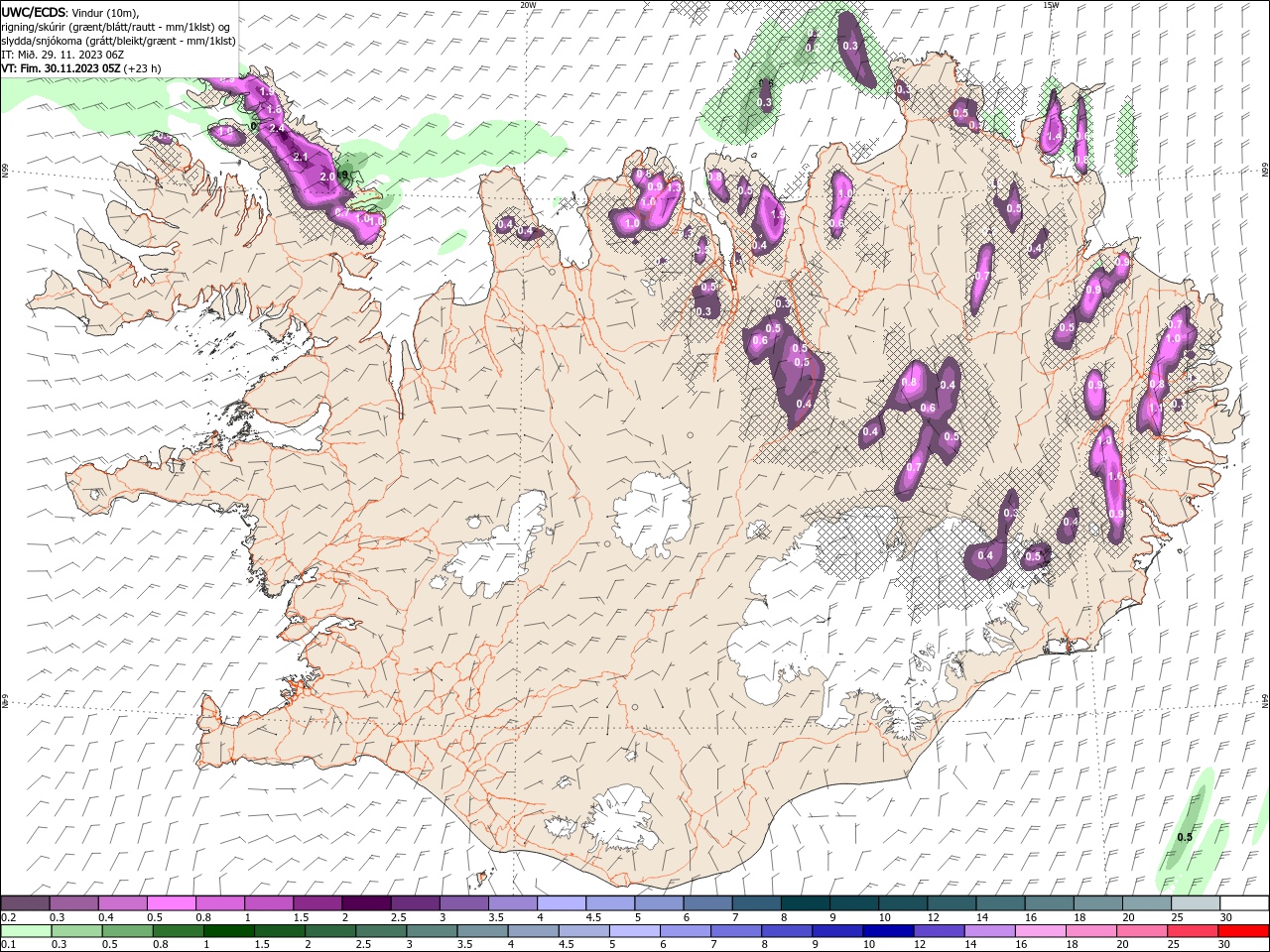Click the 1.4 snowfall value in the northeast
Viewport: 1270px width, 952px height.
(x=1054, y=136)
